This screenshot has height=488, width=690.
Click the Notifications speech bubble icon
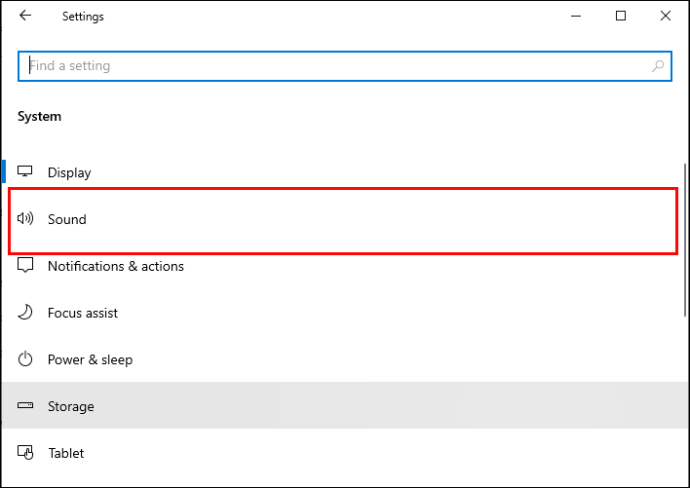25,265
